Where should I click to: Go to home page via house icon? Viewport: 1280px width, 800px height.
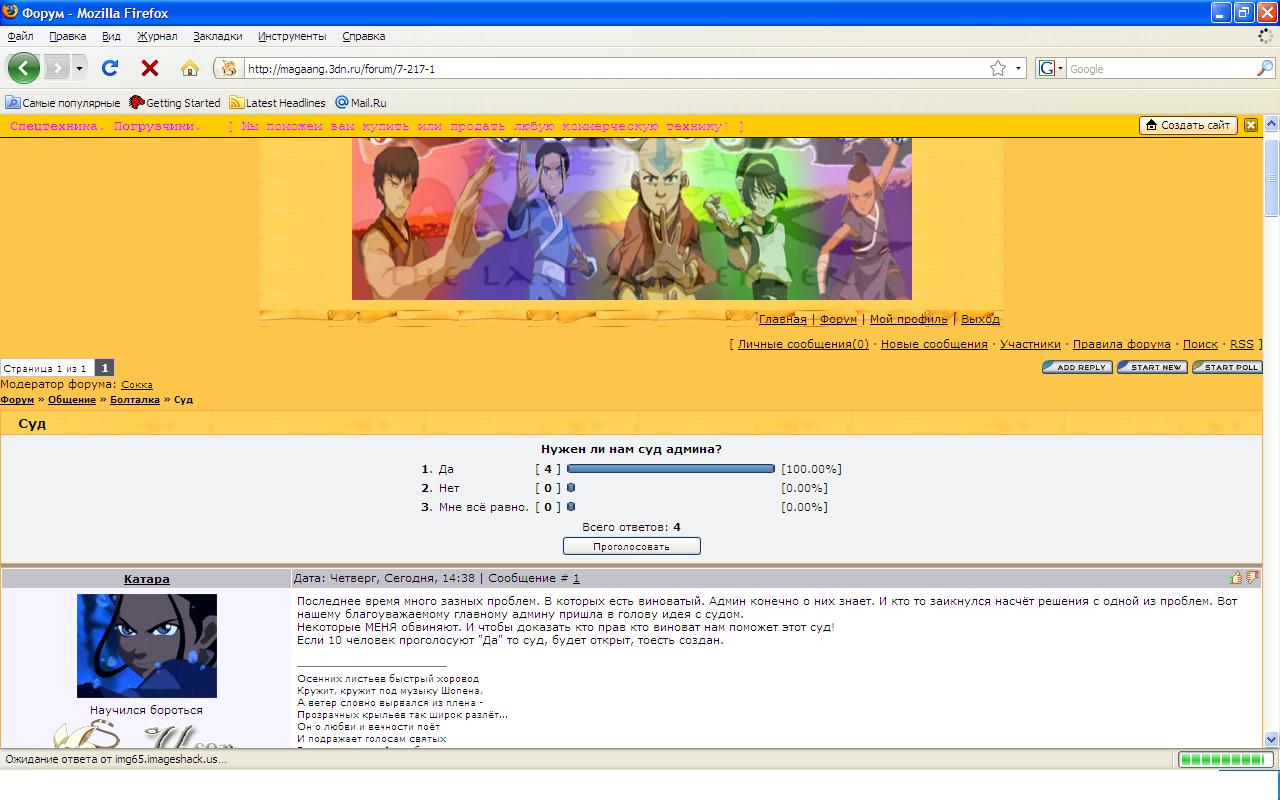(x=190, y=68)
